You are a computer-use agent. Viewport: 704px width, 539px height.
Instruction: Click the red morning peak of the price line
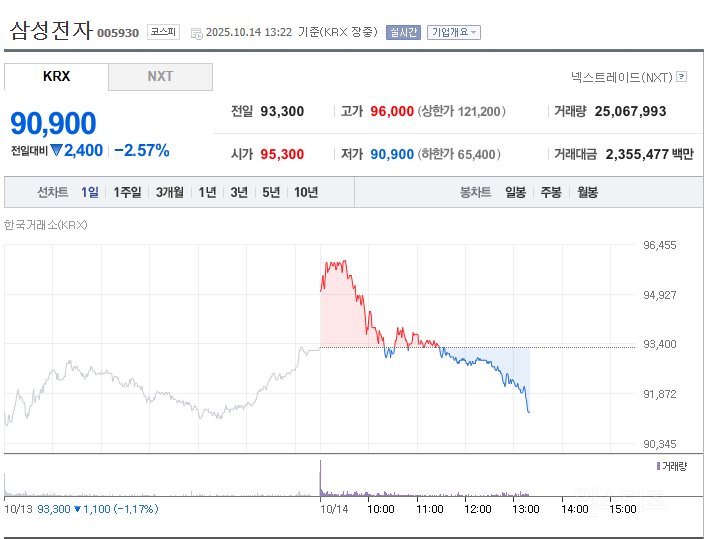[344, 261]
